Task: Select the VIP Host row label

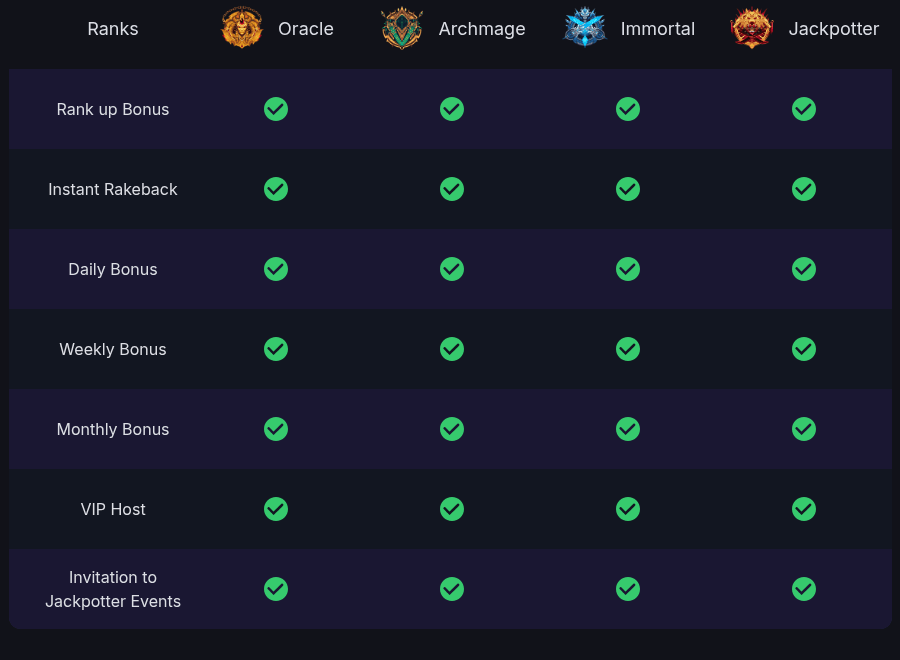Action: tap(113, 509)
